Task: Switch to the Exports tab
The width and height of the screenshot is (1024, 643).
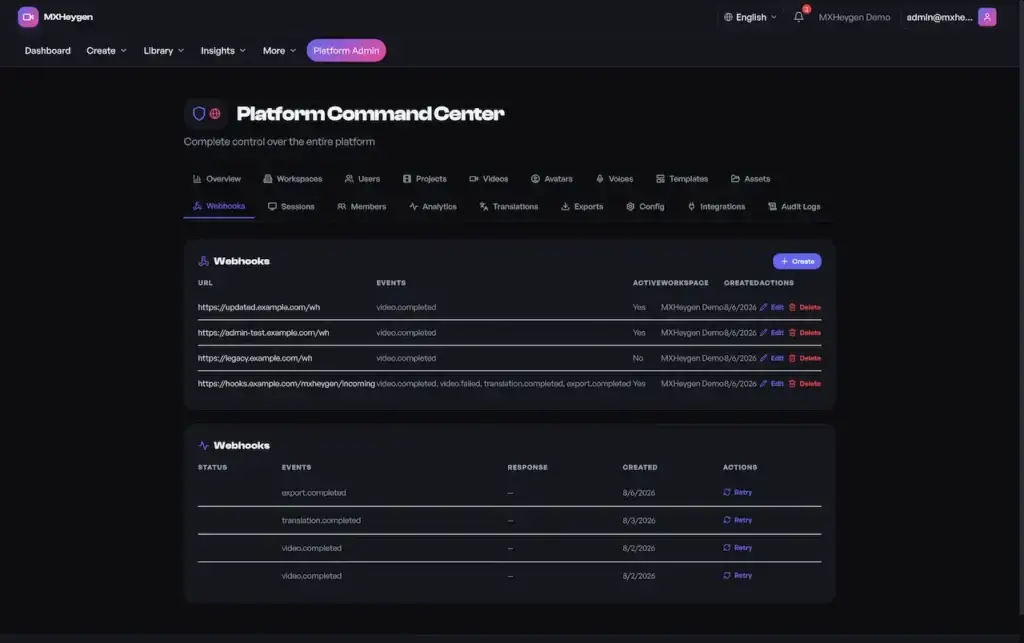Action: tap(582, 206)
